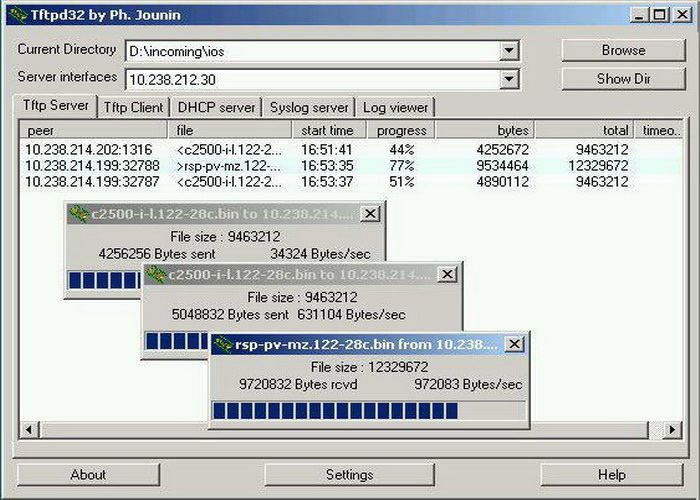Close the 631104 Bytes/sec transfer popup

(447, 274)
